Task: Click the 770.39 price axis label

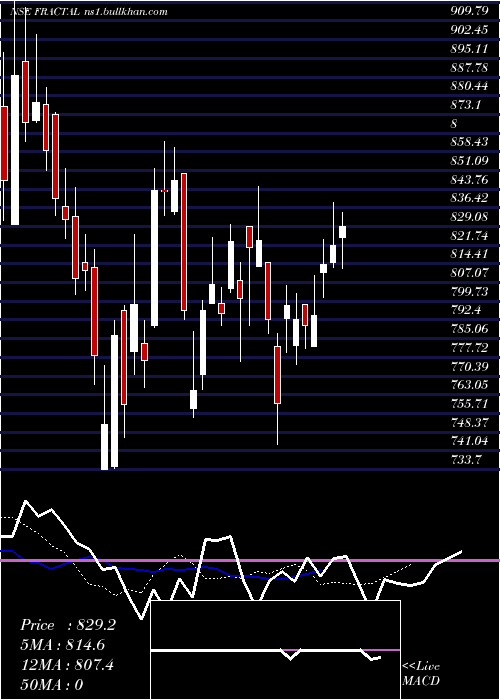Action: [469, 366]
